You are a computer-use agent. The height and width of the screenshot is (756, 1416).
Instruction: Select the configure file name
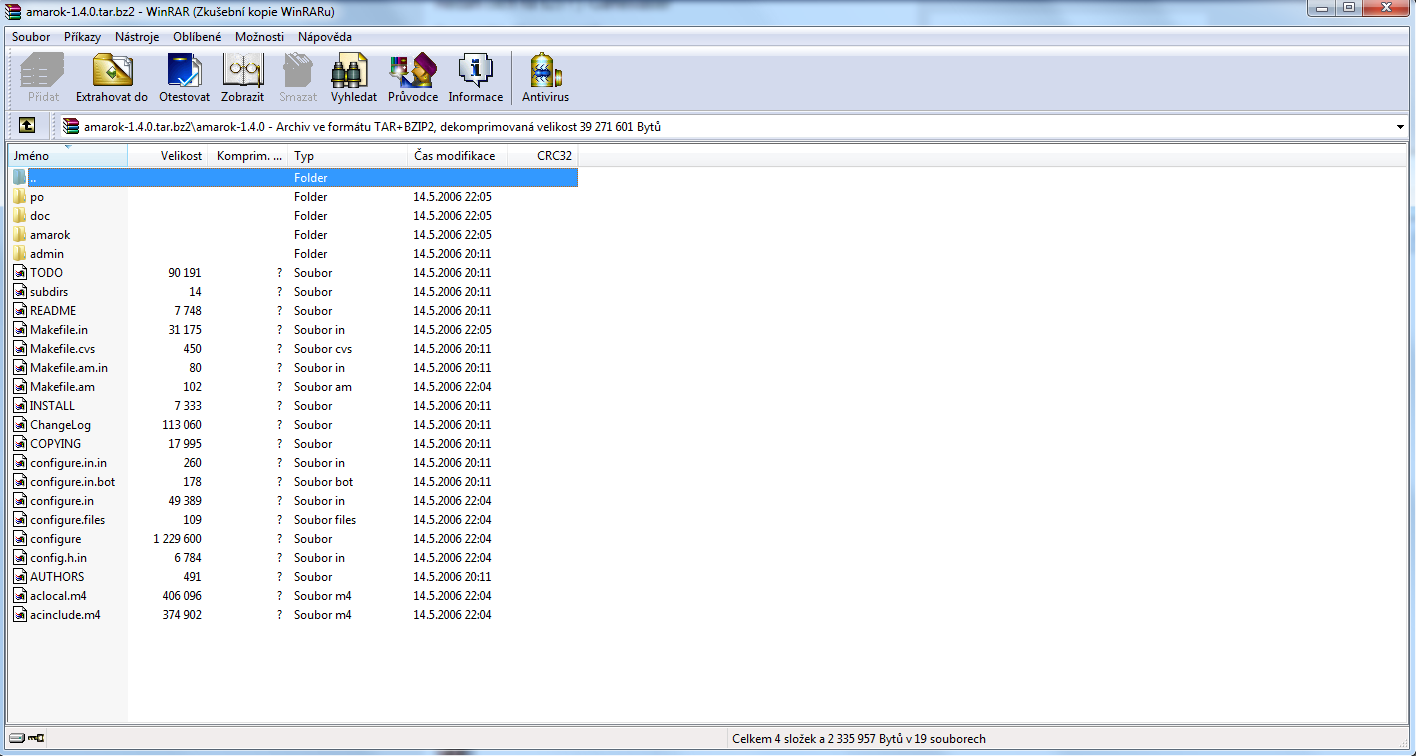56,539
